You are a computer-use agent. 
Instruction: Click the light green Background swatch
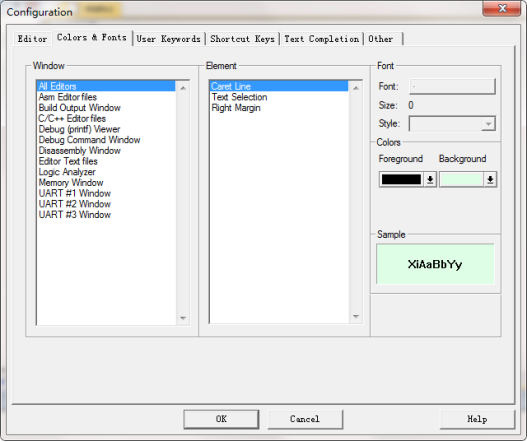[x=461, y=179]
